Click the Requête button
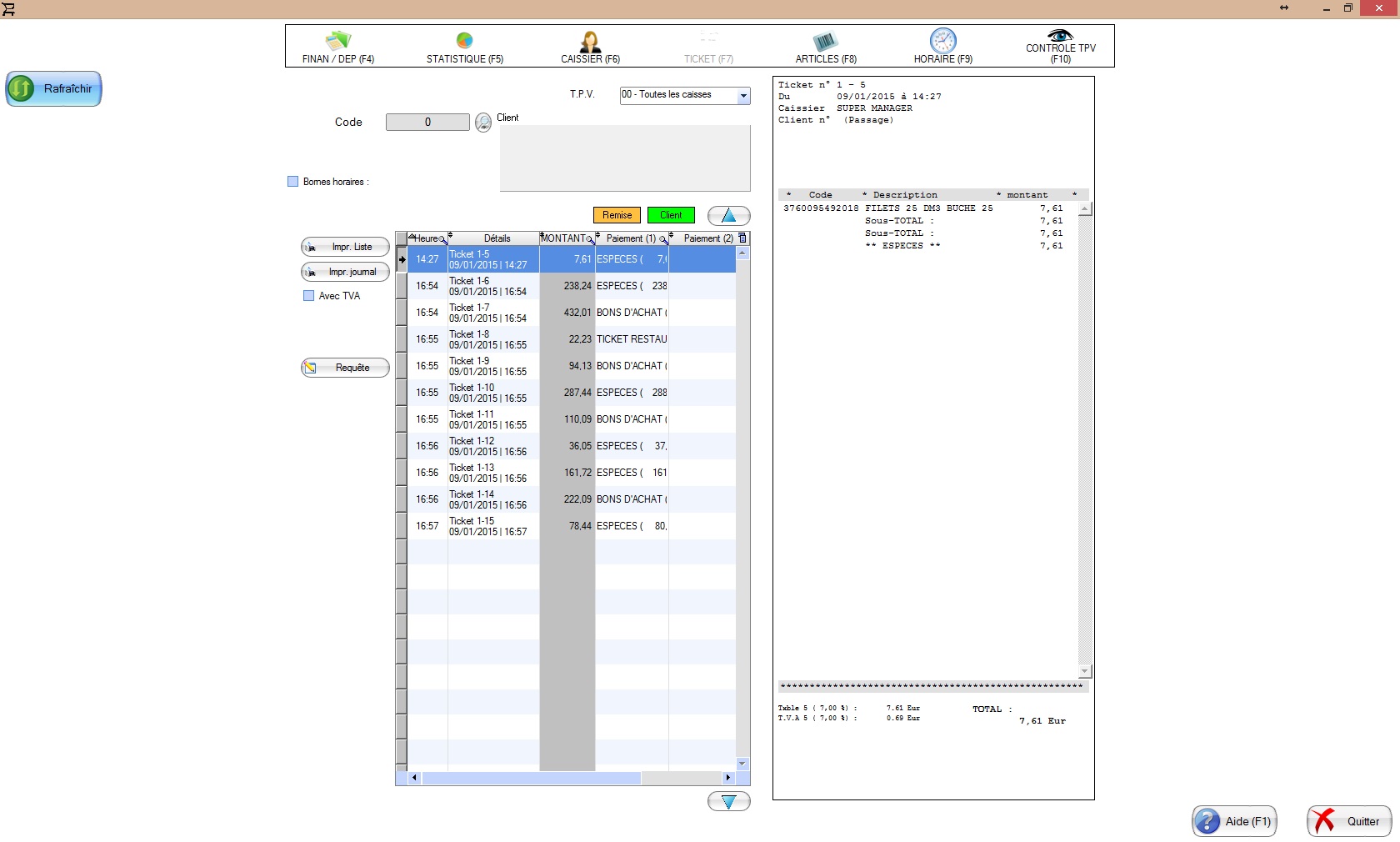The width and height of the screenshot is (1400, 842). click(345, 368)
